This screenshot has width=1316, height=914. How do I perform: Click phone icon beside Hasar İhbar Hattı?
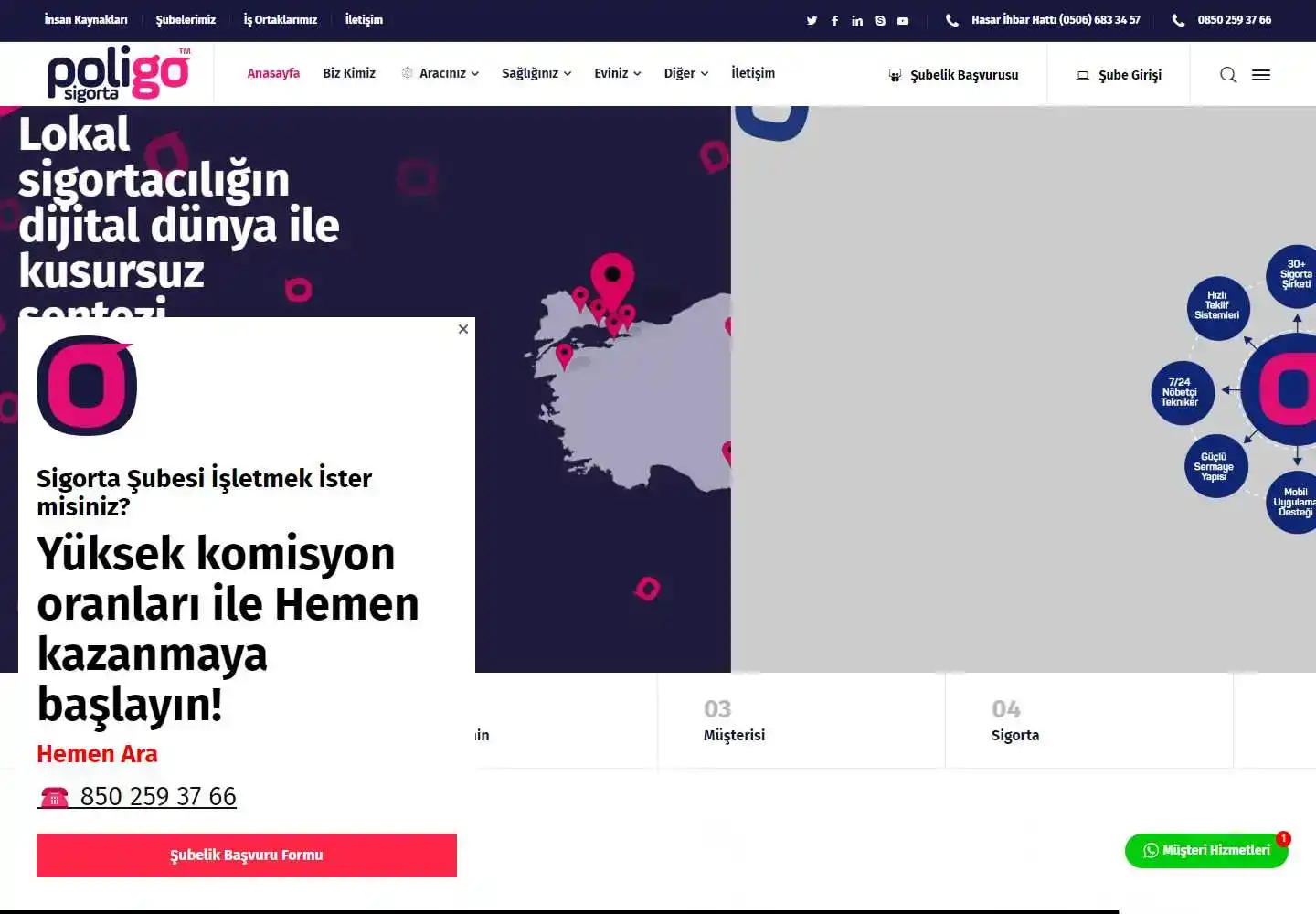[x=952, y=20]
